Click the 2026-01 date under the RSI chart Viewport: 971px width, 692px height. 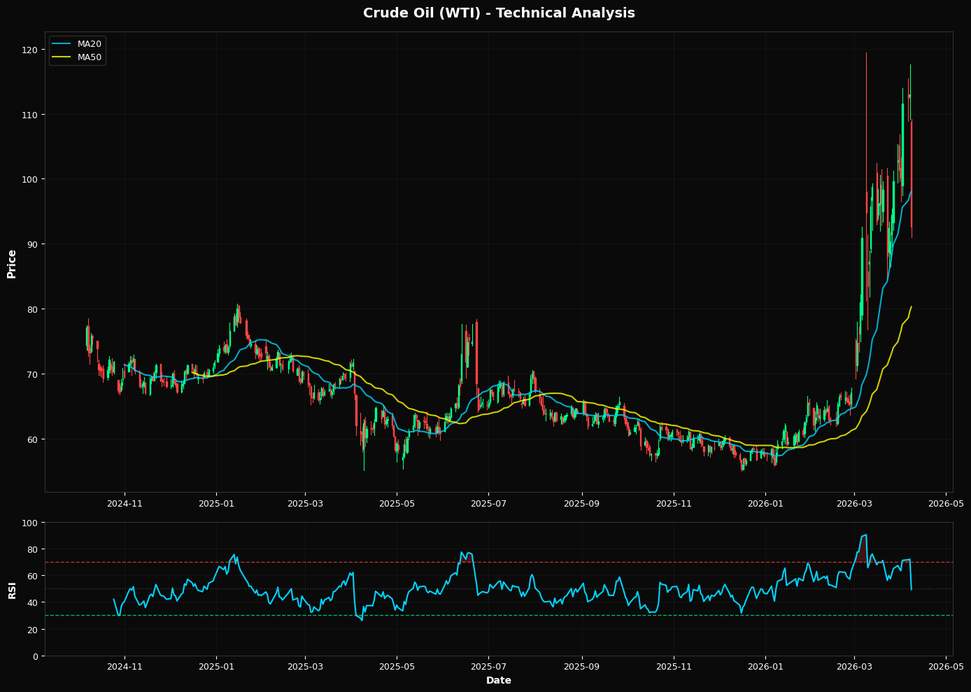[x=765, y=667]
